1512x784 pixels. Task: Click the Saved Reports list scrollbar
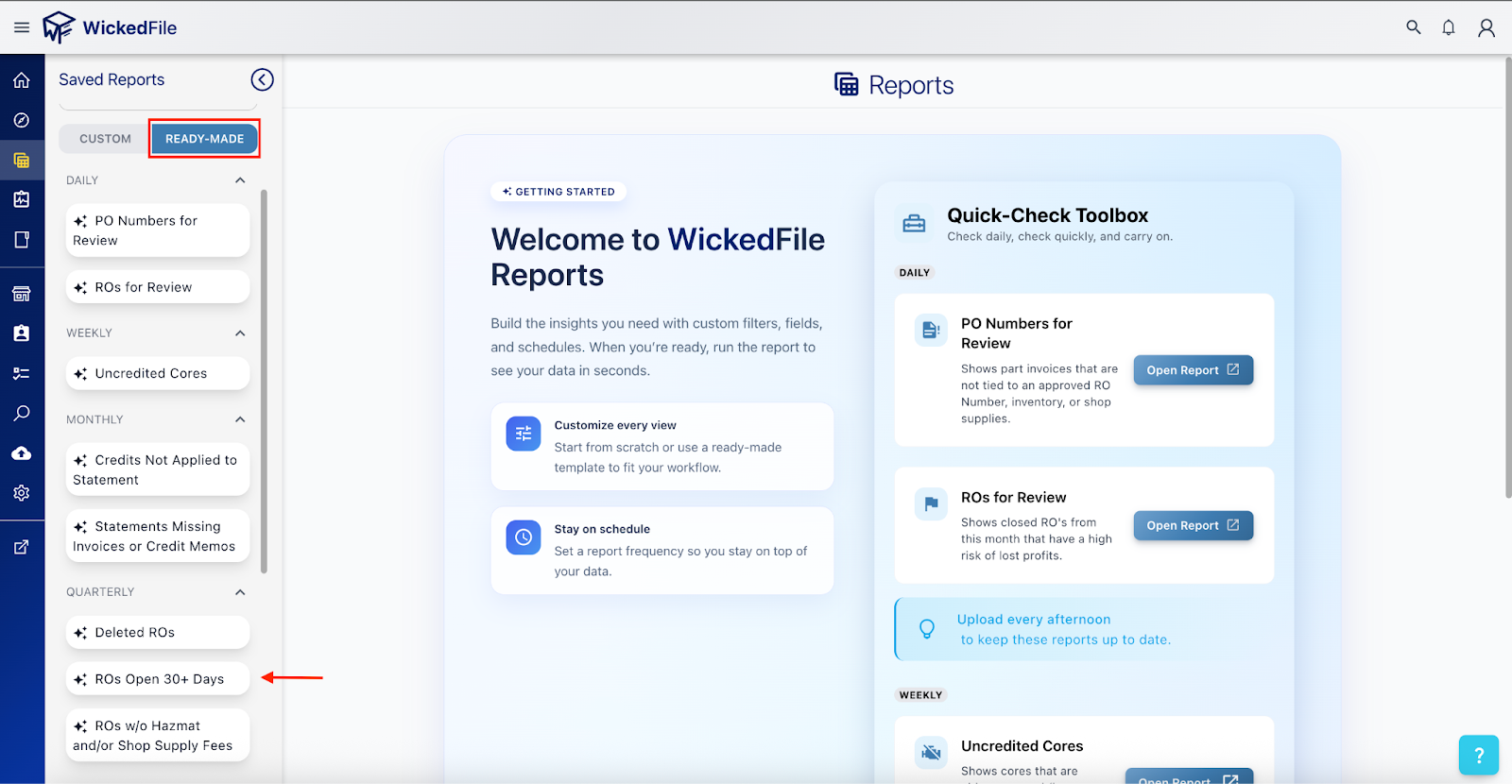pyautogui.click(x=264, y=378)
